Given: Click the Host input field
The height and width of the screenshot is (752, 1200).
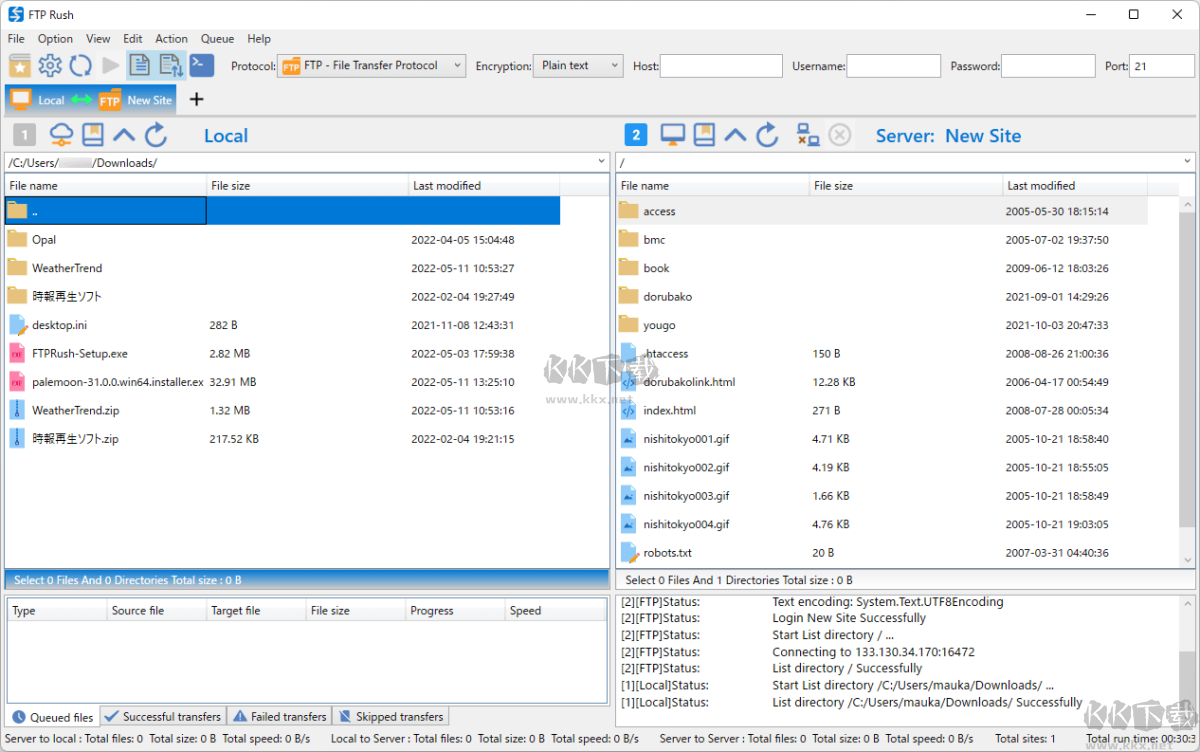Looking at the screenshot, I should point(721,66).
